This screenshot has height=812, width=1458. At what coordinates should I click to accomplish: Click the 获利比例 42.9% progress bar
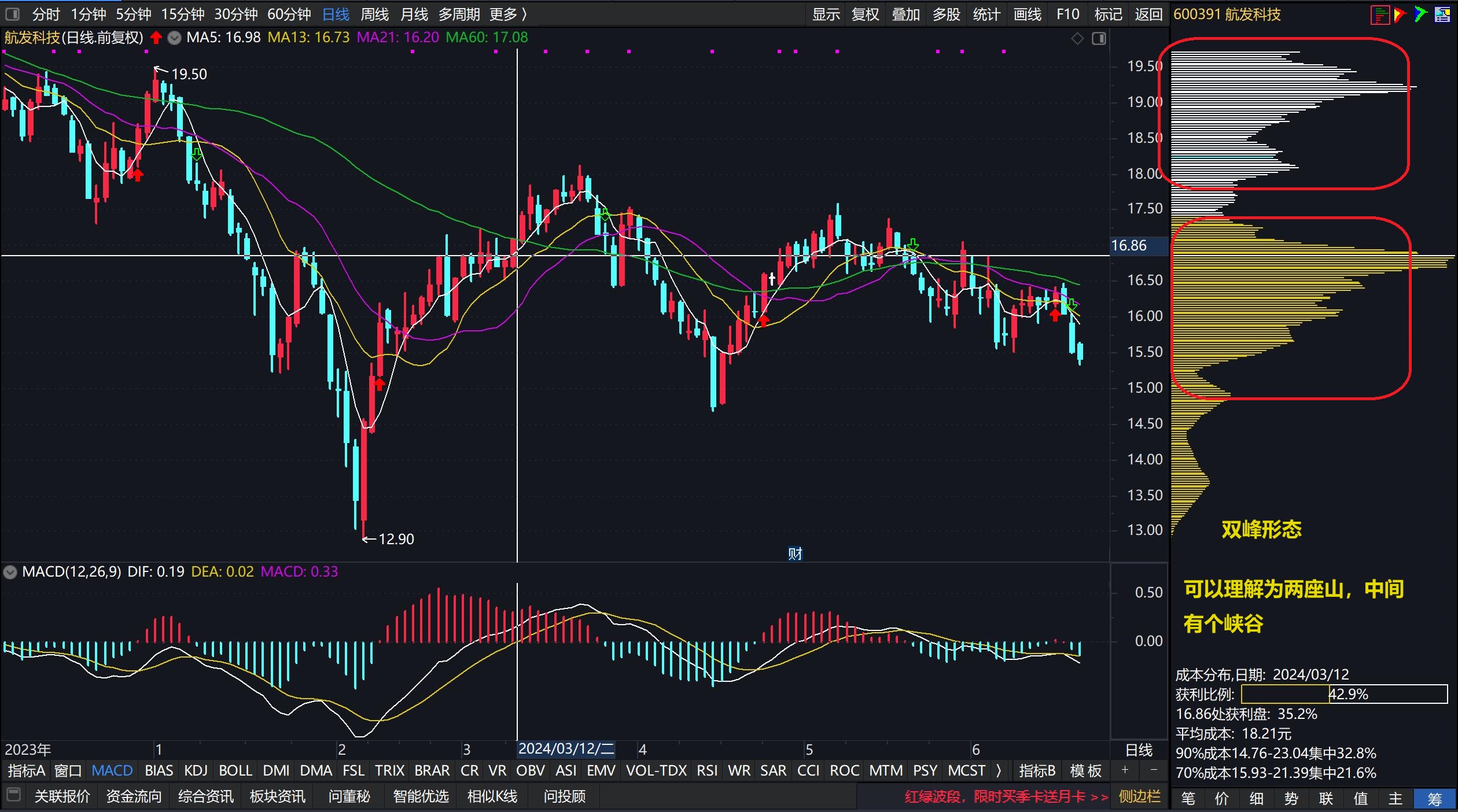1344,694
